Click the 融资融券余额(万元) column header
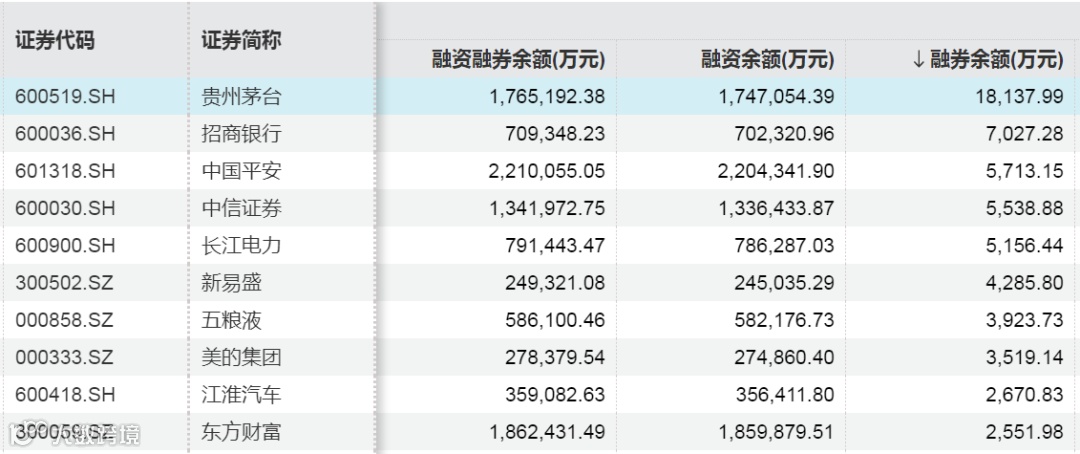Screen dimensions: 1080x454 pyautogui.click(x=519, y=60)
